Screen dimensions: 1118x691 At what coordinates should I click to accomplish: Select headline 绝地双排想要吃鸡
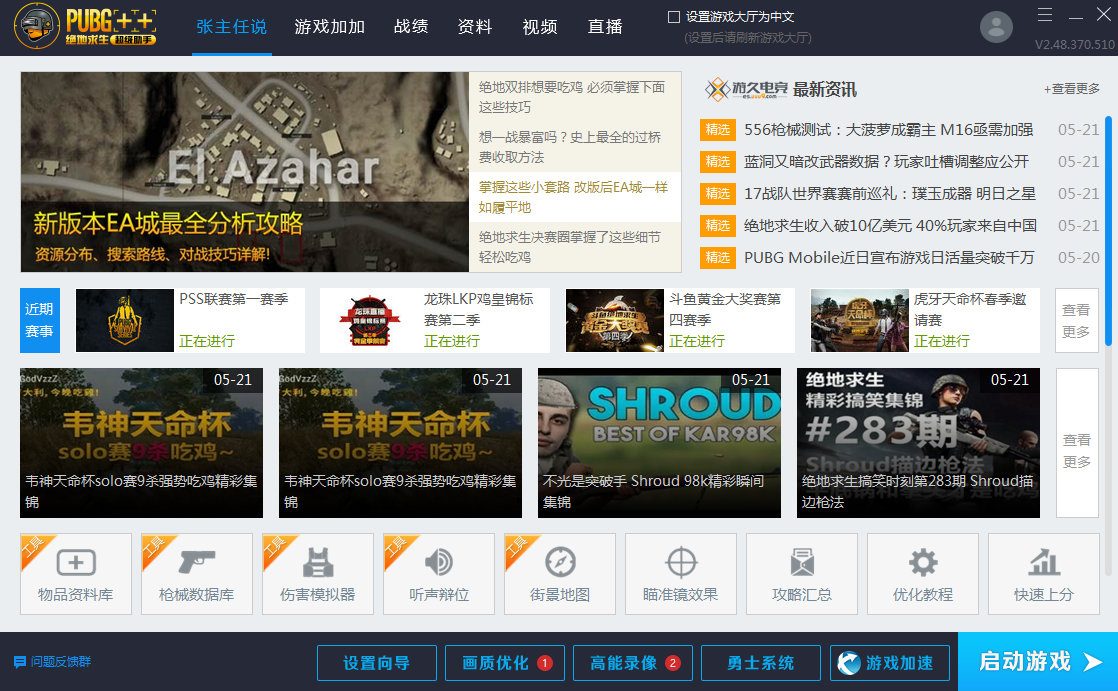575,97
